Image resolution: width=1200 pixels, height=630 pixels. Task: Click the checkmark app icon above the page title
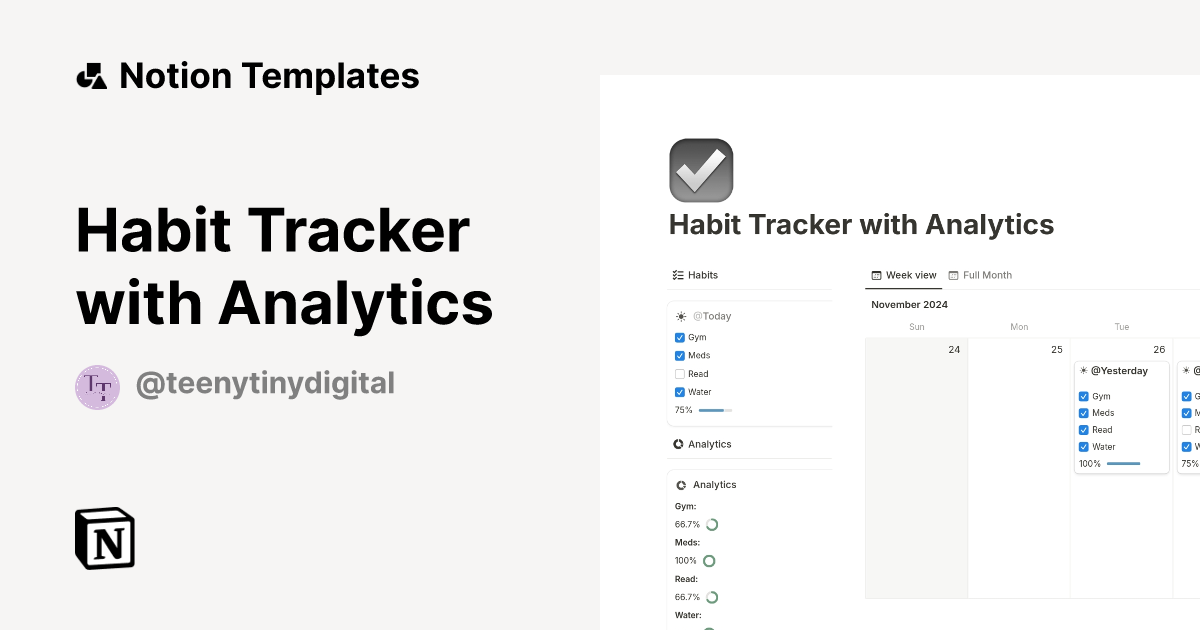pyautogui.click(x=700, y=170)
